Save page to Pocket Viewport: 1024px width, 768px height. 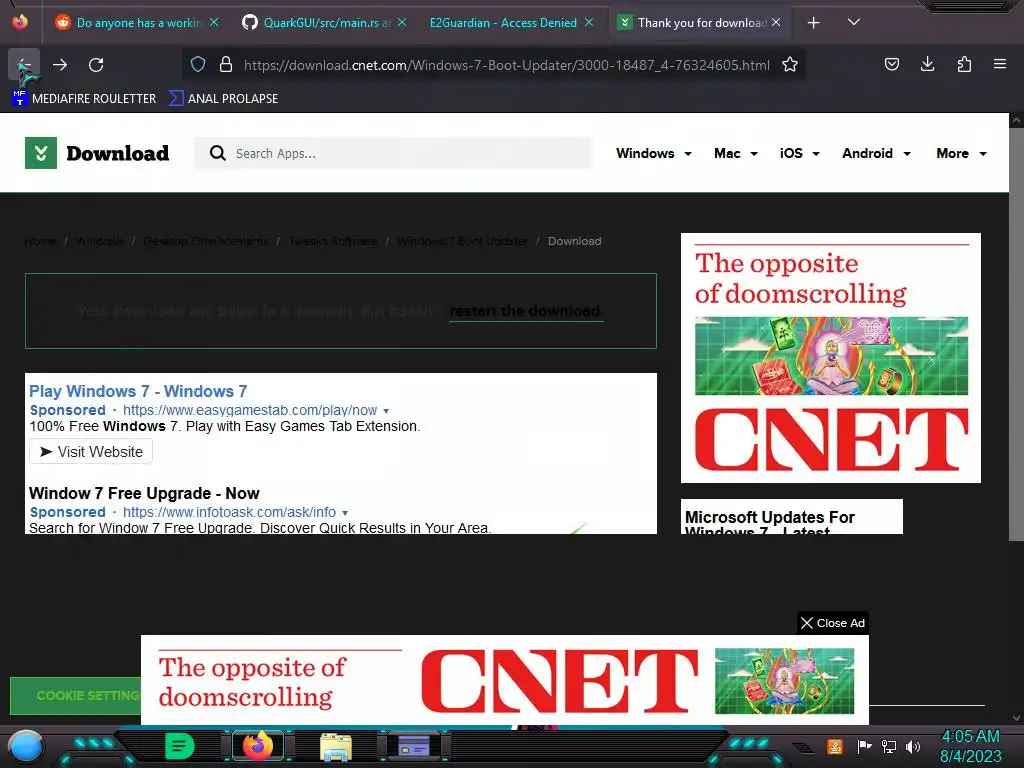pyautogui.click(x=891, y=65)
